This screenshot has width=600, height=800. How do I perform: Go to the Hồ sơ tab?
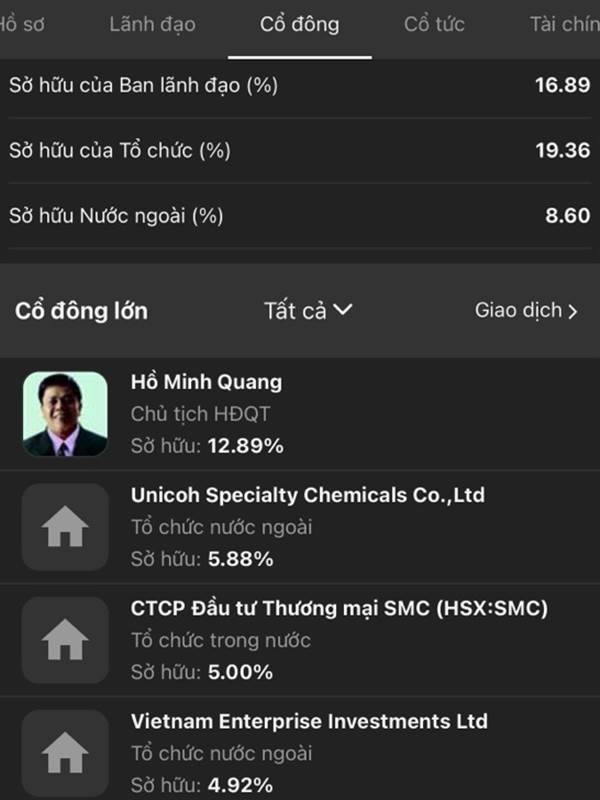click(22, 24)
